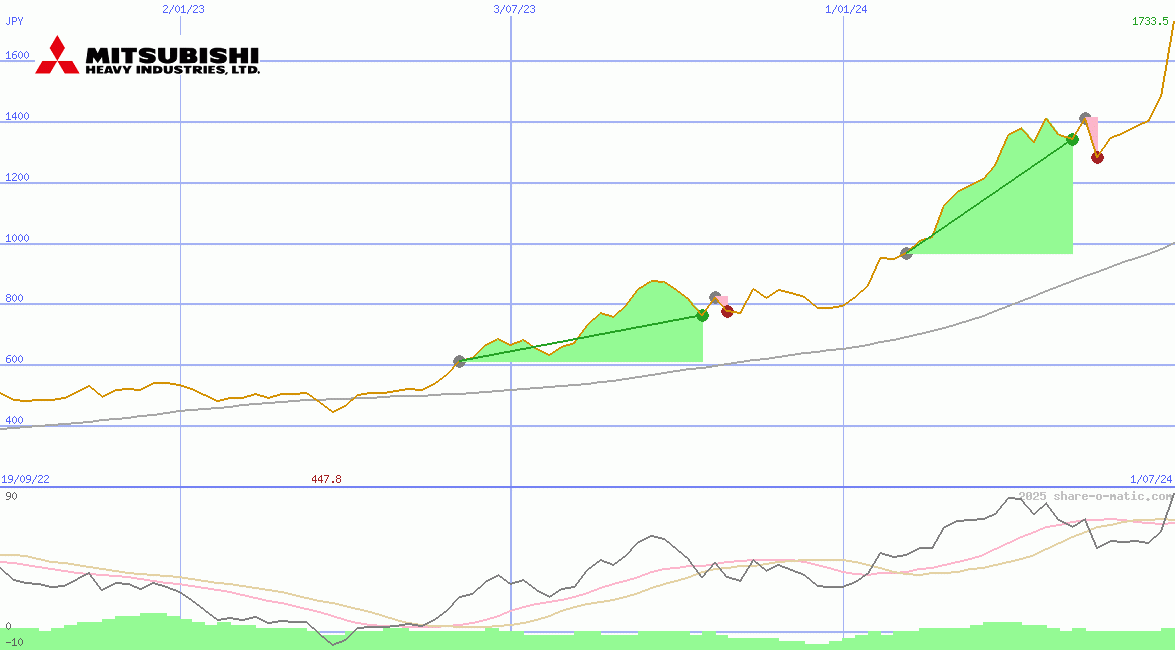Click the -10 indicator scale label

tap(14, 643)
